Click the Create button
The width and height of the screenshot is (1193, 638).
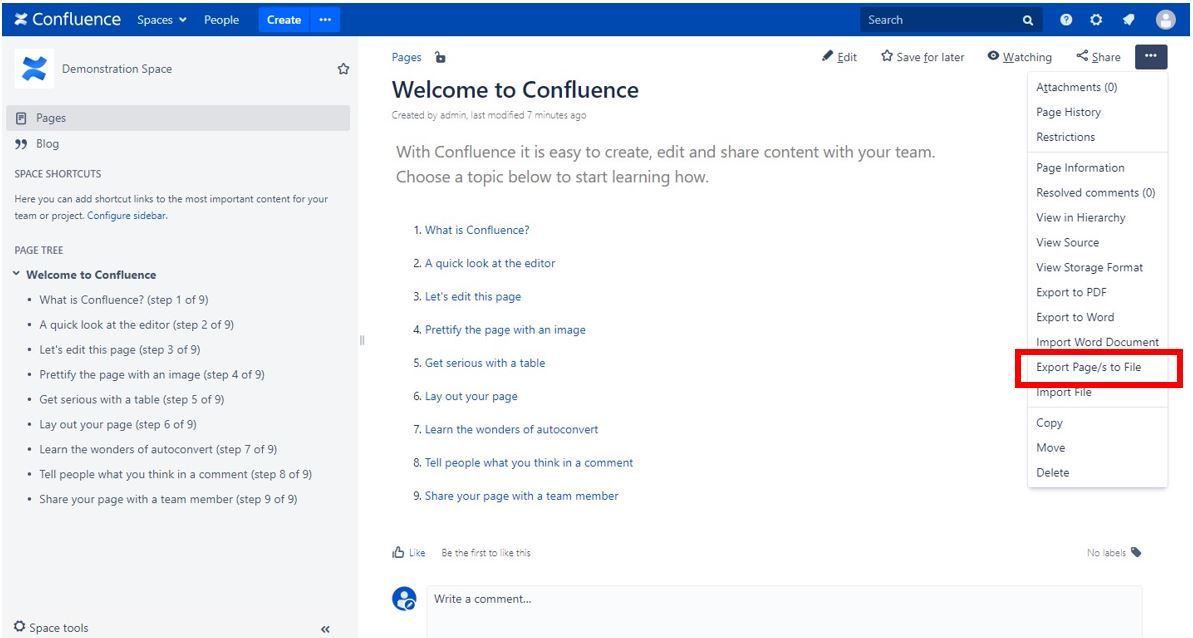284,20
